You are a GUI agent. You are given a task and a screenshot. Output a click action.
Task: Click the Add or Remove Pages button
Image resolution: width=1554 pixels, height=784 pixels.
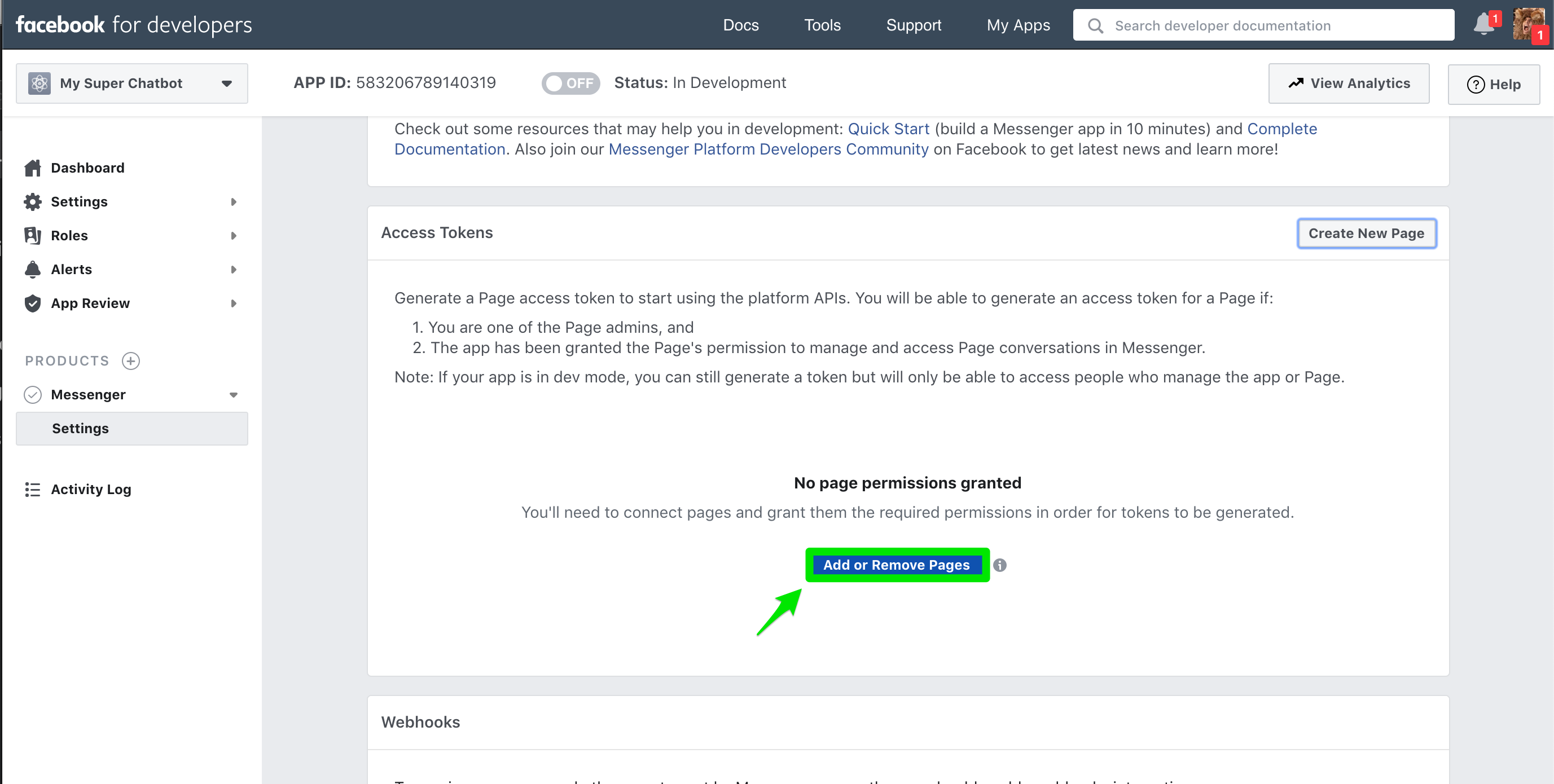[x=897, y=565]
